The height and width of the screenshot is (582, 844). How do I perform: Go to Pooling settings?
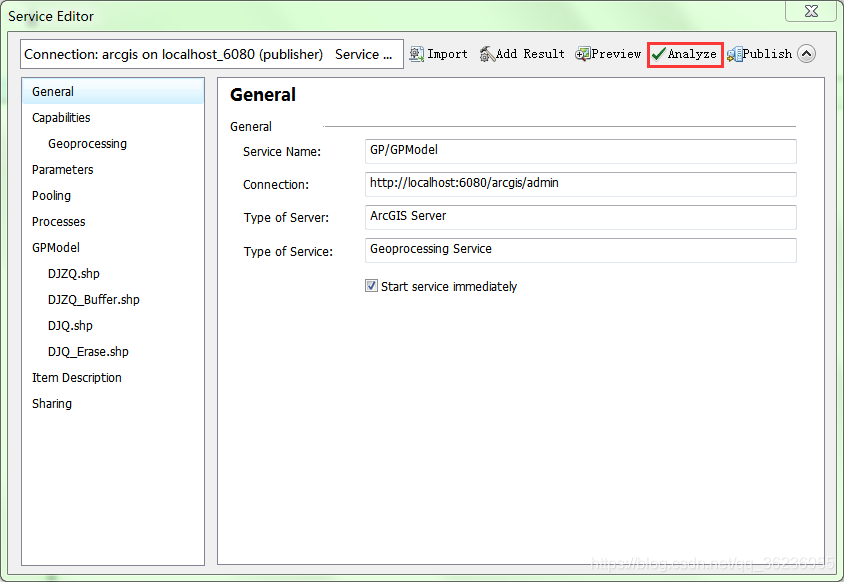[x=51, y=196]
